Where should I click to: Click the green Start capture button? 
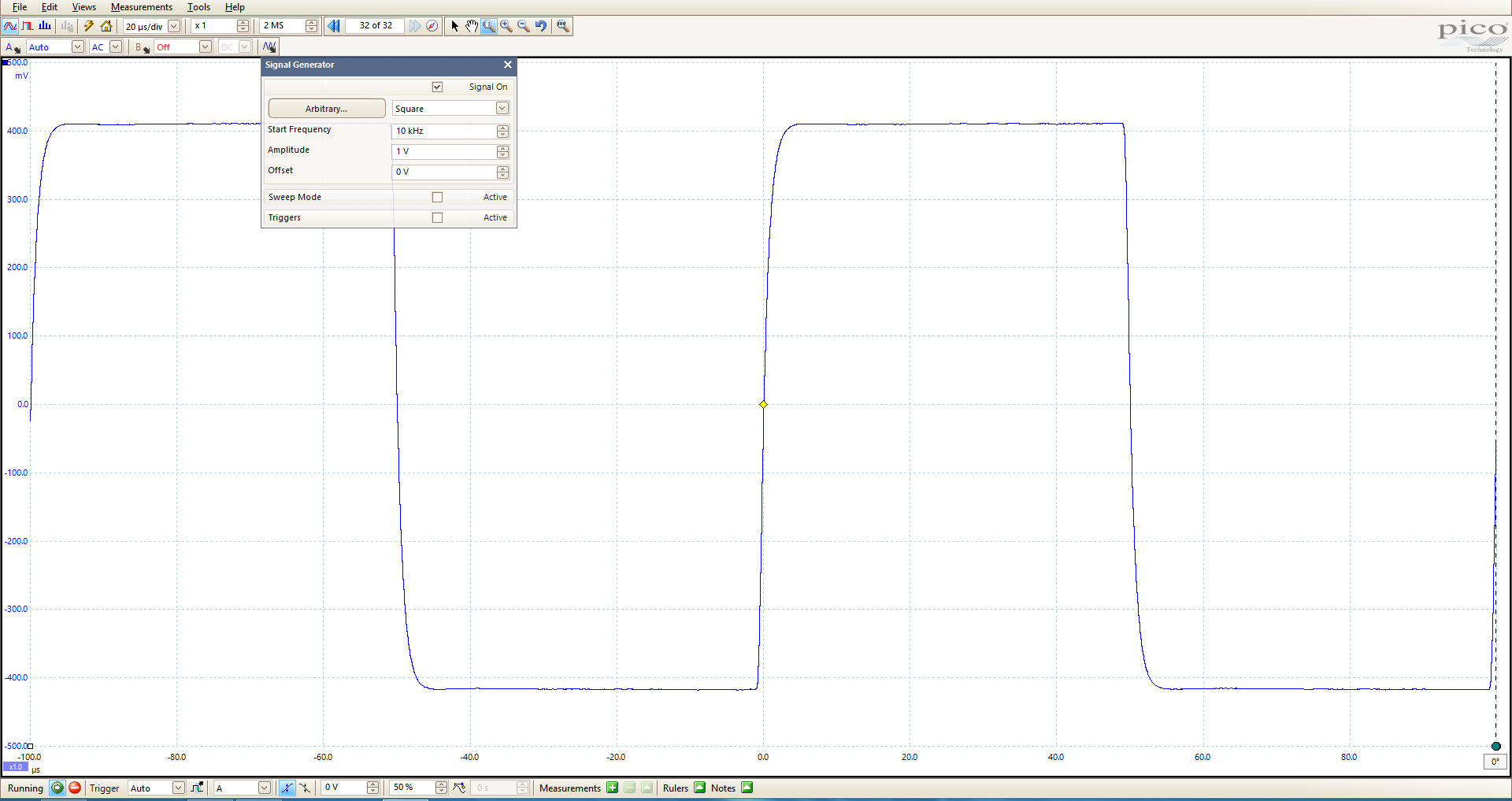(x=57, y=788)
